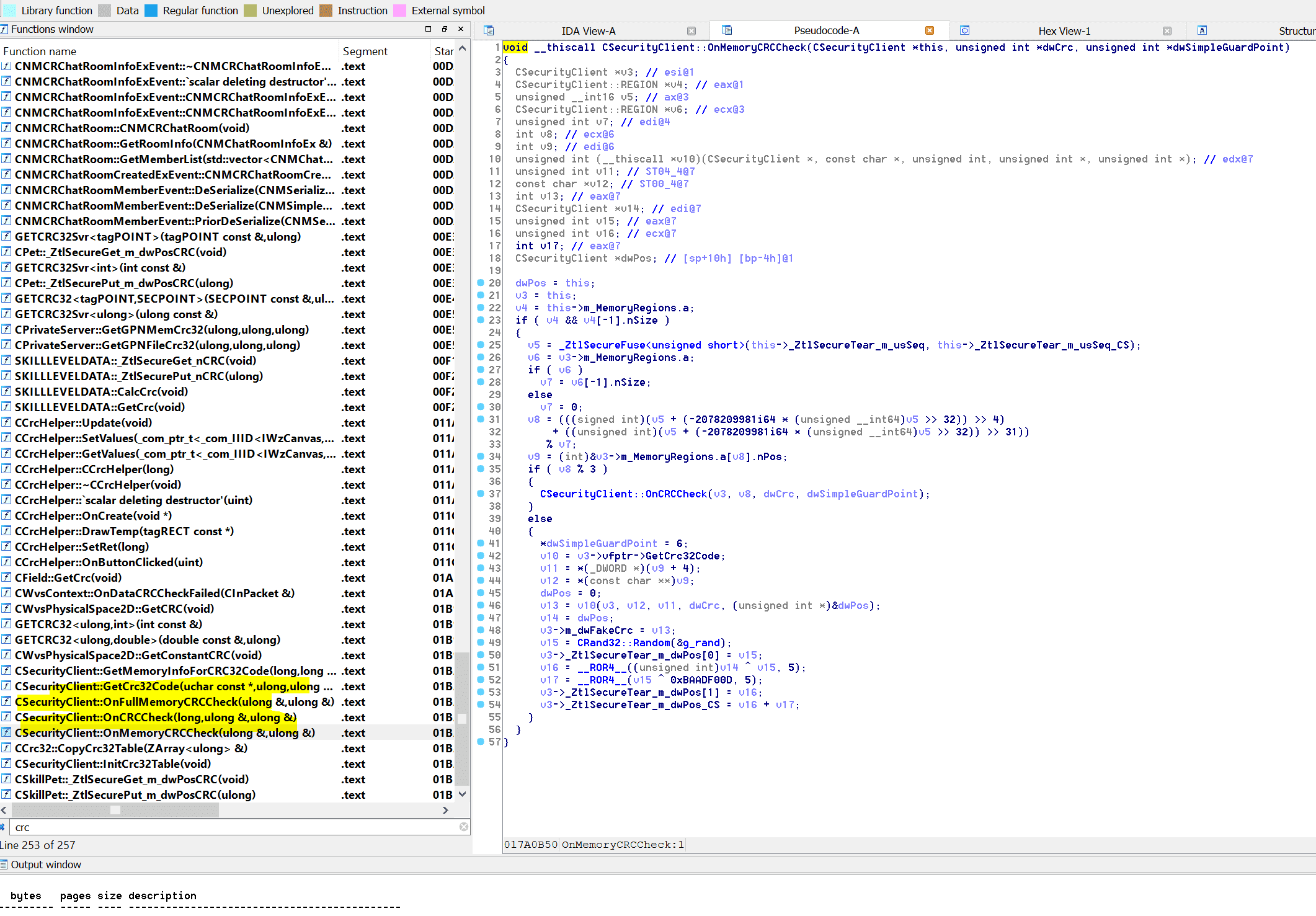The image size is (1316, 916).
Task: Click function icon beside CField::GetCrc(void)
Action: 6,577
